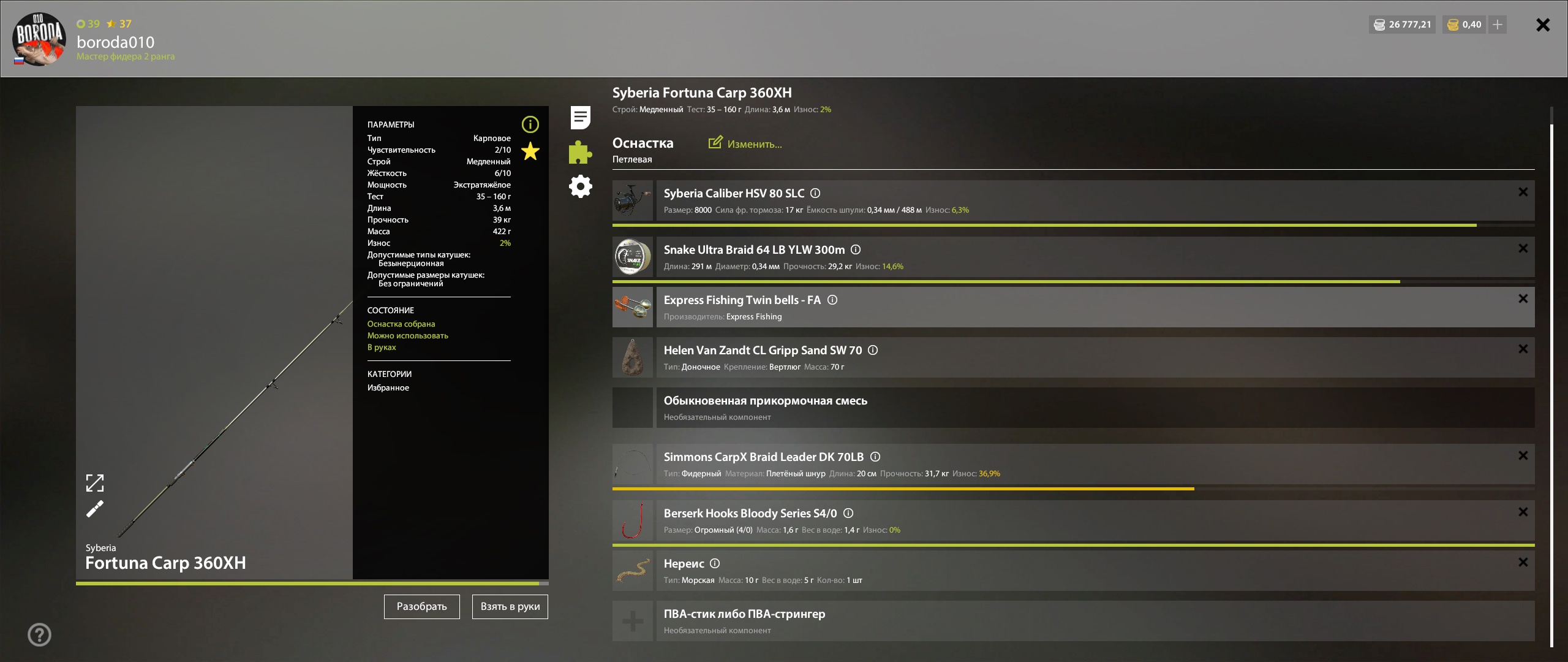Click the boroda010 username
Image resolution: width=1568 pixels, height=662 pixels.
[x=116, y=42]
